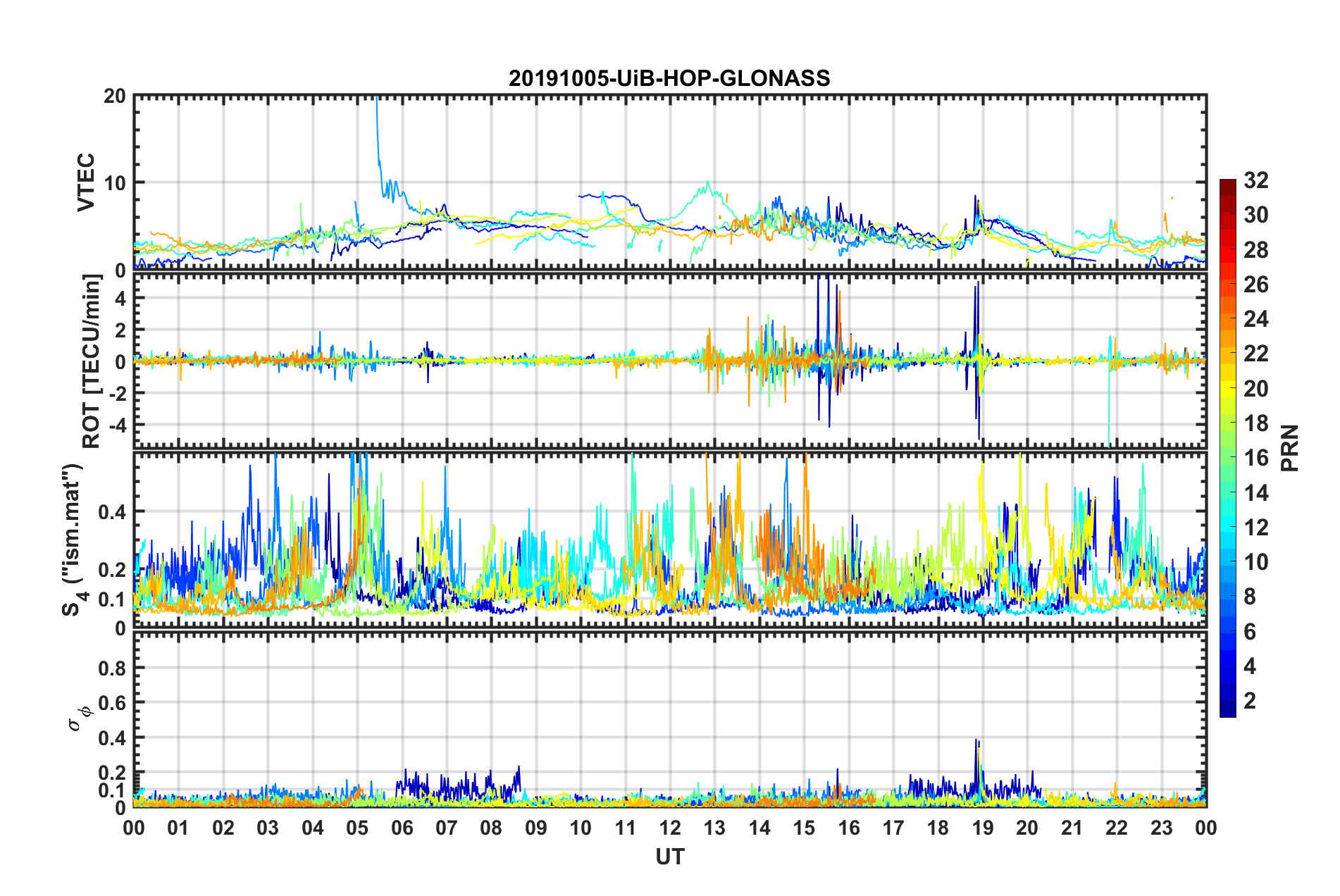This screenshot has height=896, width=1340.
Task: Click colorbar tick label 14
Action: pyautogui.click(x=1255, y=492)
